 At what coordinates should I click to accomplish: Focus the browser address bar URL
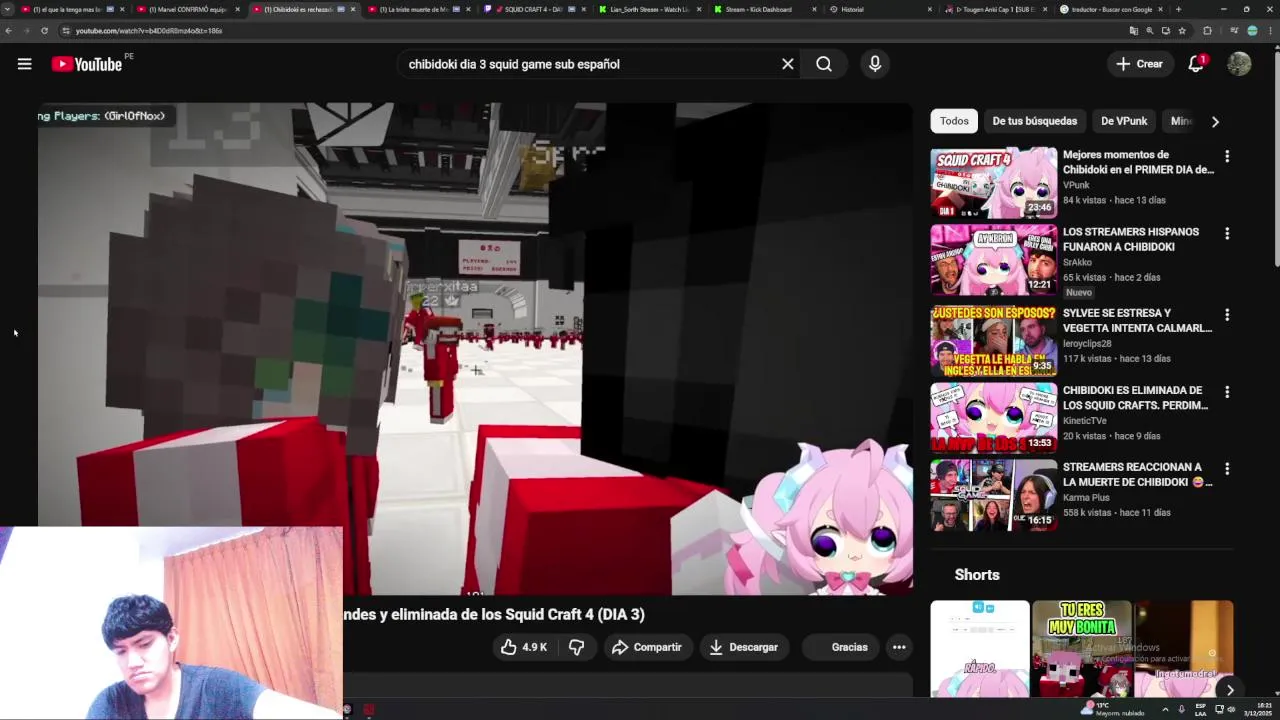[x=149, y=31]
